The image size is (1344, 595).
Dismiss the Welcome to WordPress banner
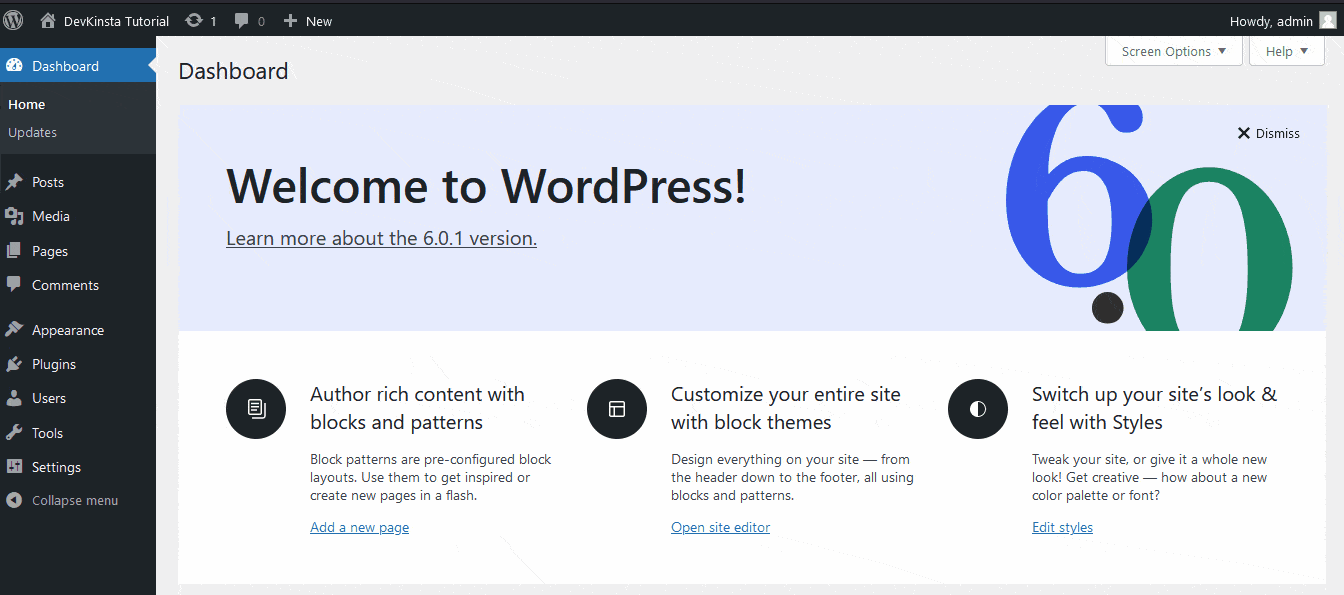coord(1268,132)
